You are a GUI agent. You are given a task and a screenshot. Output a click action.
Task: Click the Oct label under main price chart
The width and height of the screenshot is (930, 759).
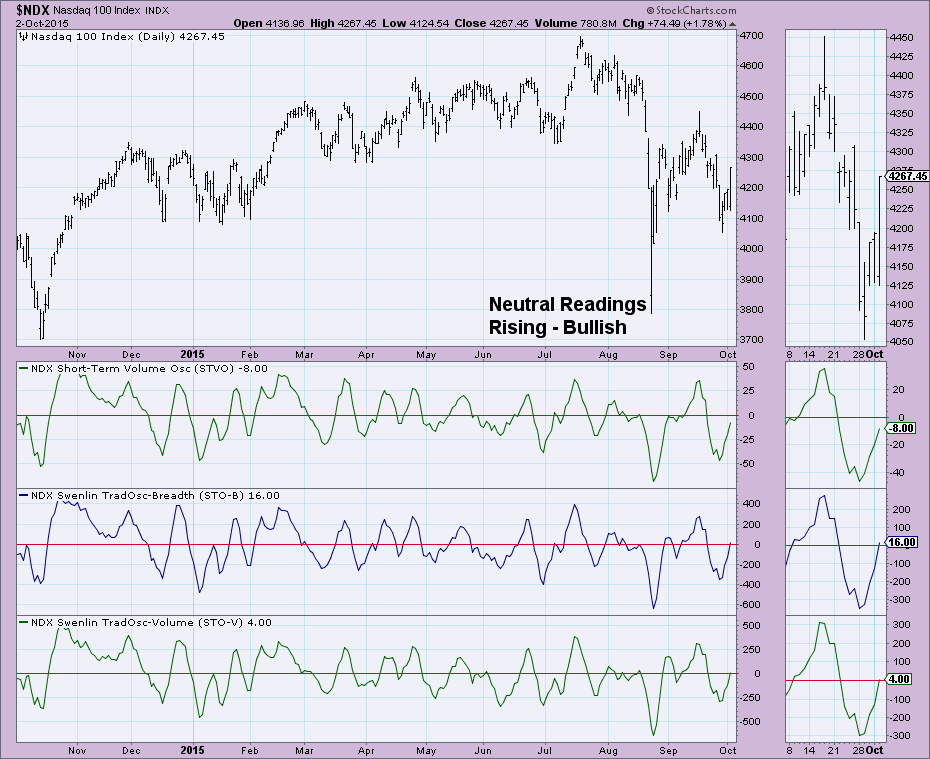click(x=728, y=355)
